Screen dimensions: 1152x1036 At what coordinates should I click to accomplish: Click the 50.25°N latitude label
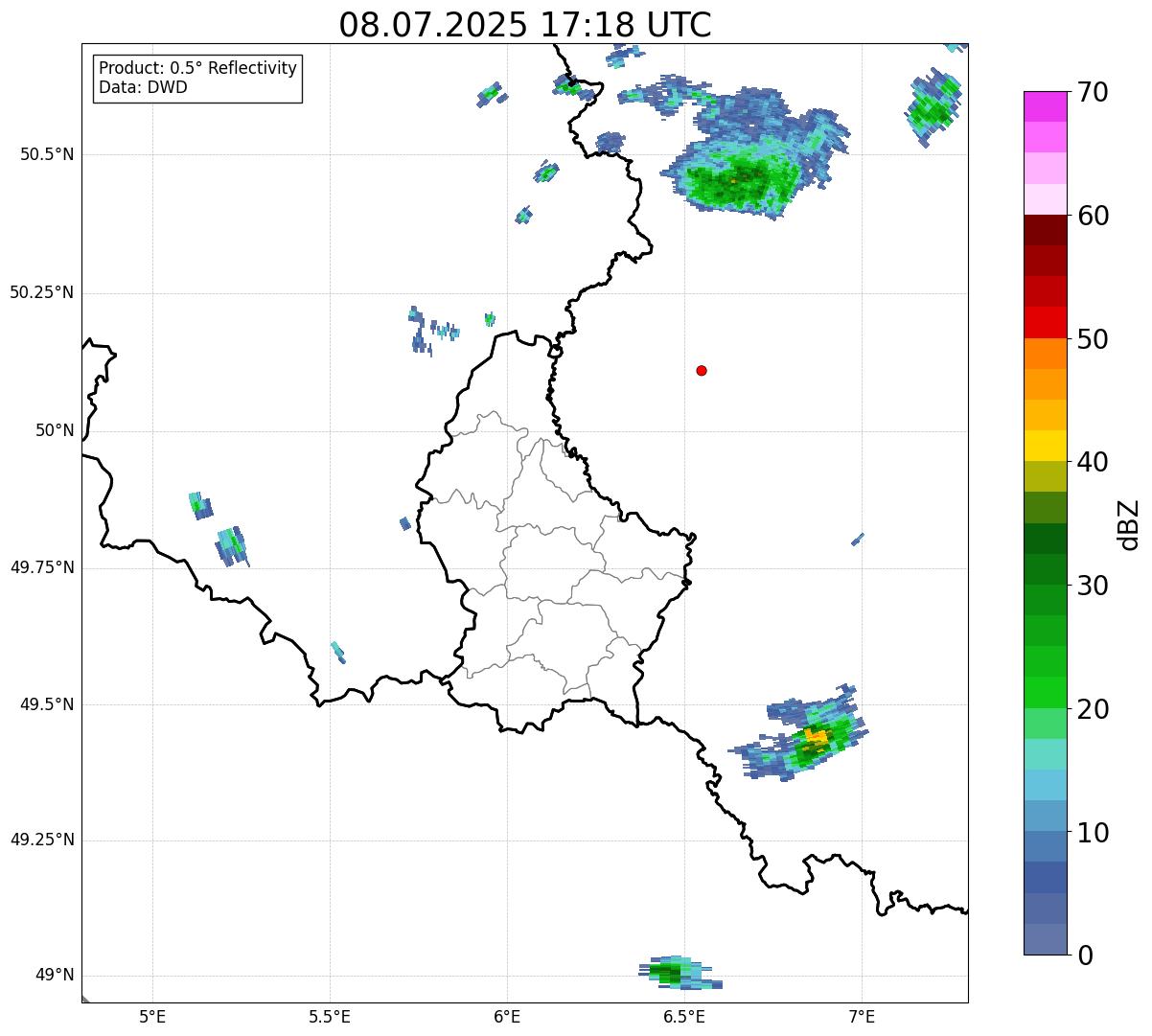42,292
